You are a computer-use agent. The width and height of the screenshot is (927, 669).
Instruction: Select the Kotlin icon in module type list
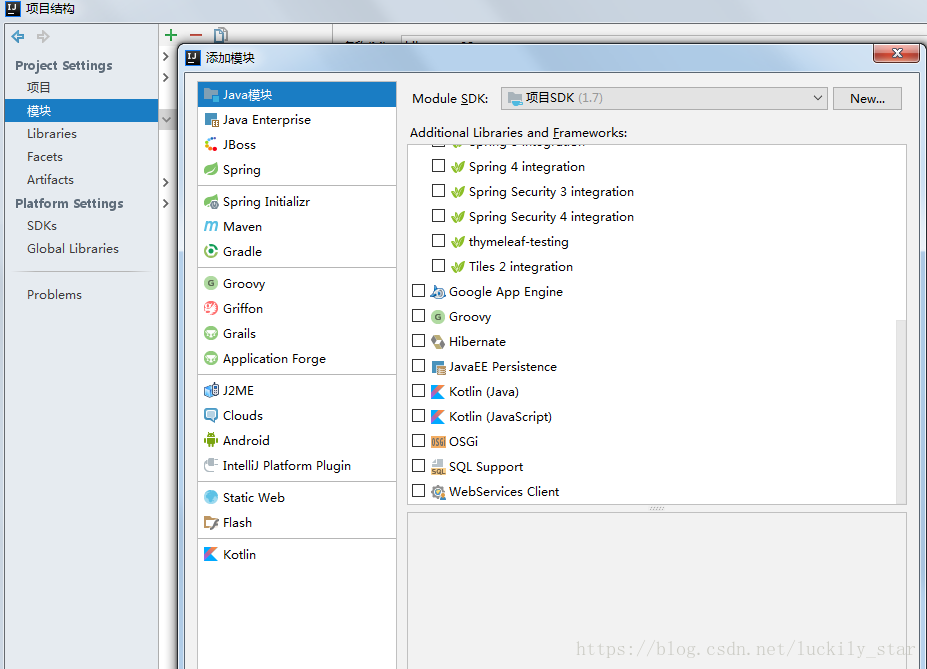click(x=211, y=554)
